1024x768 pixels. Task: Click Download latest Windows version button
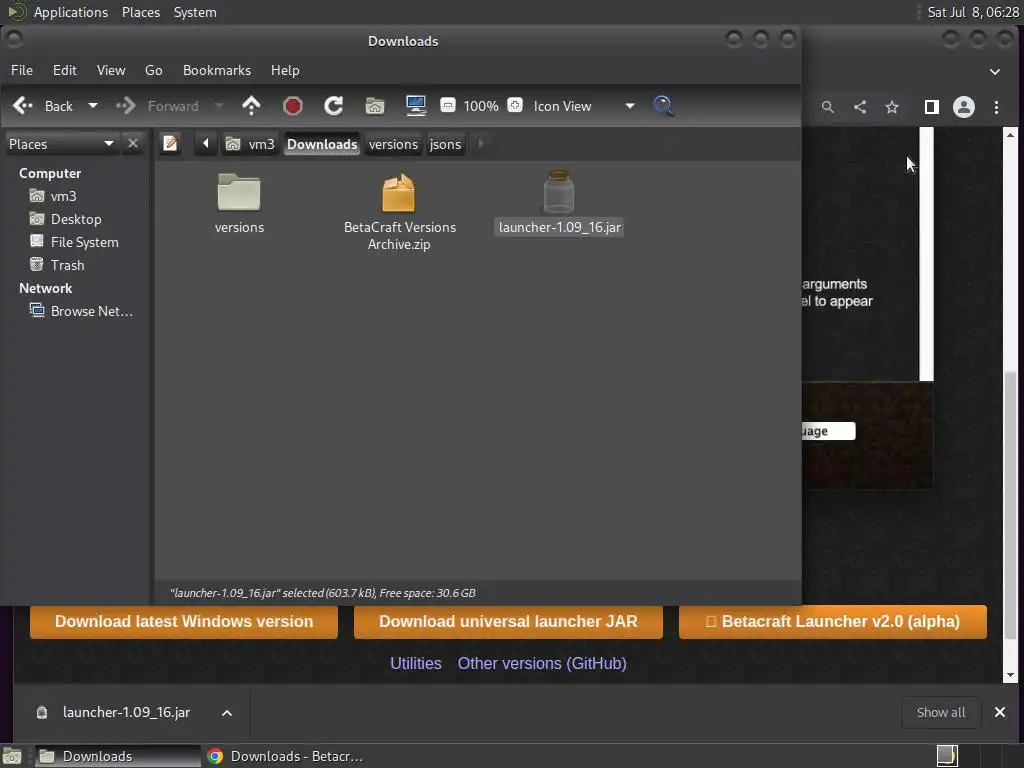184,621
